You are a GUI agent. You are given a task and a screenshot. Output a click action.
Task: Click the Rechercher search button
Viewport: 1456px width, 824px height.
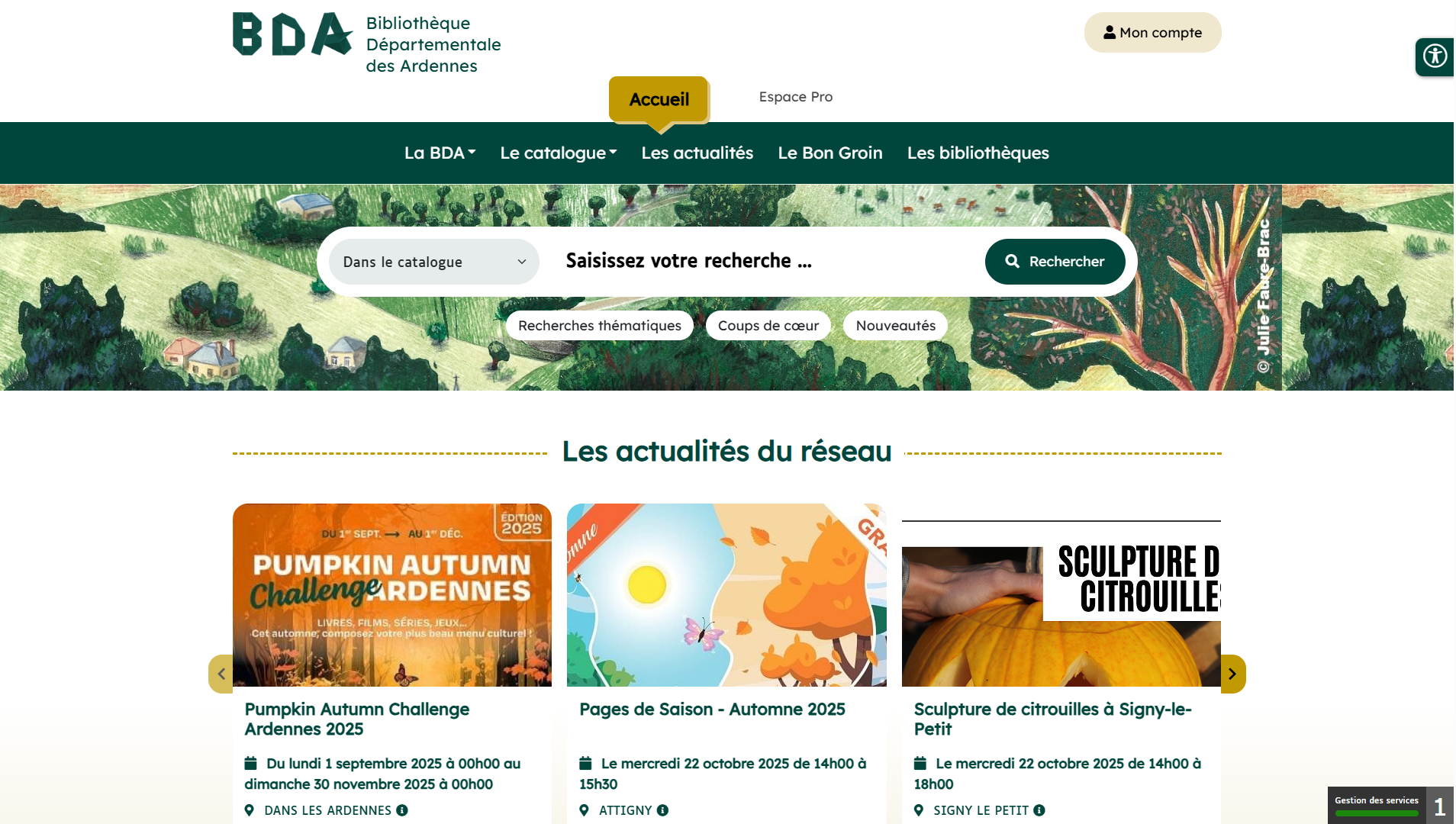pos(1055,262)
